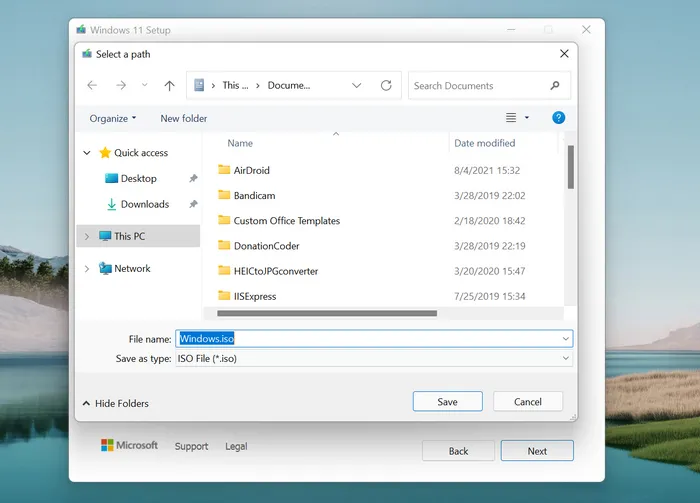Open Desktop in the navigation pane
This screenshot has height=503, width=700.
click(x=131, y=179)
